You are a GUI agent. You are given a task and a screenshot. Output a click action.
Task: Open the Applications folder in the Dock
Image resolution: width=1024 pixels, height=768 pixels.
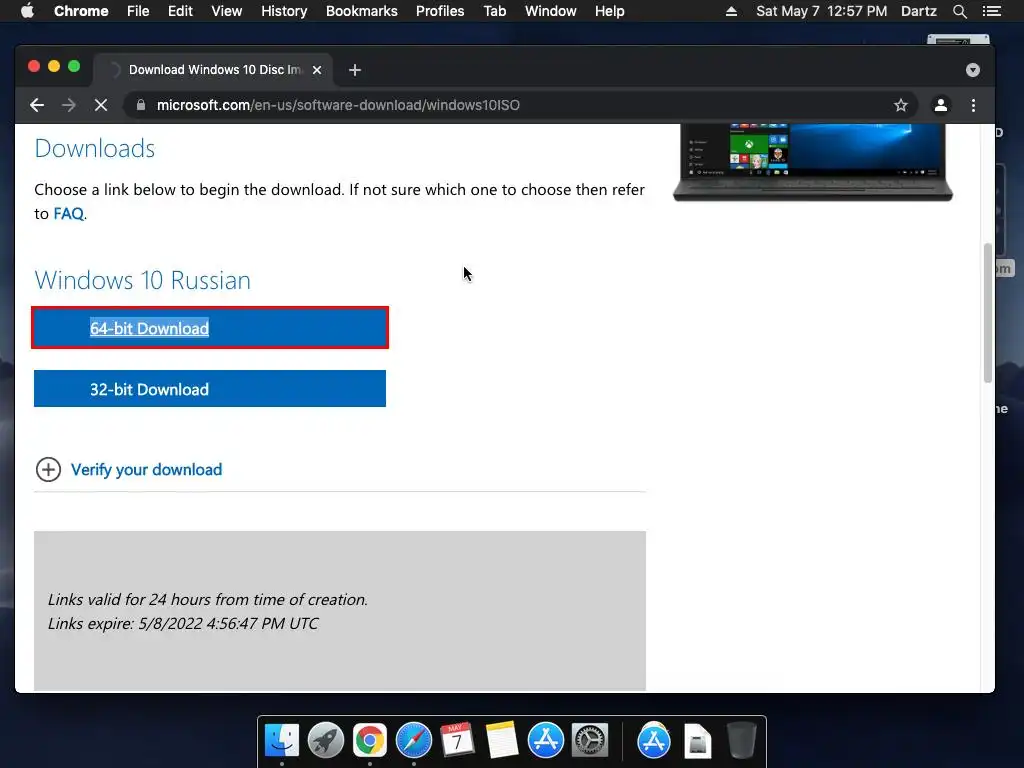tap(654, 741)
